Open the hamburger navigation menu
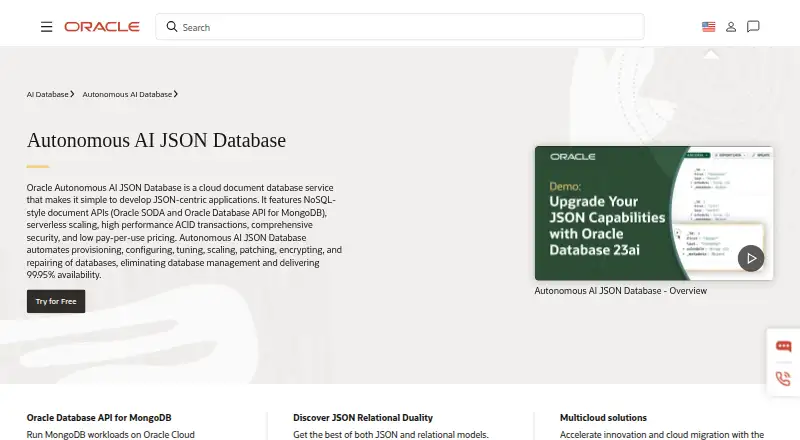The image size is (800, 440). (46, 27)
